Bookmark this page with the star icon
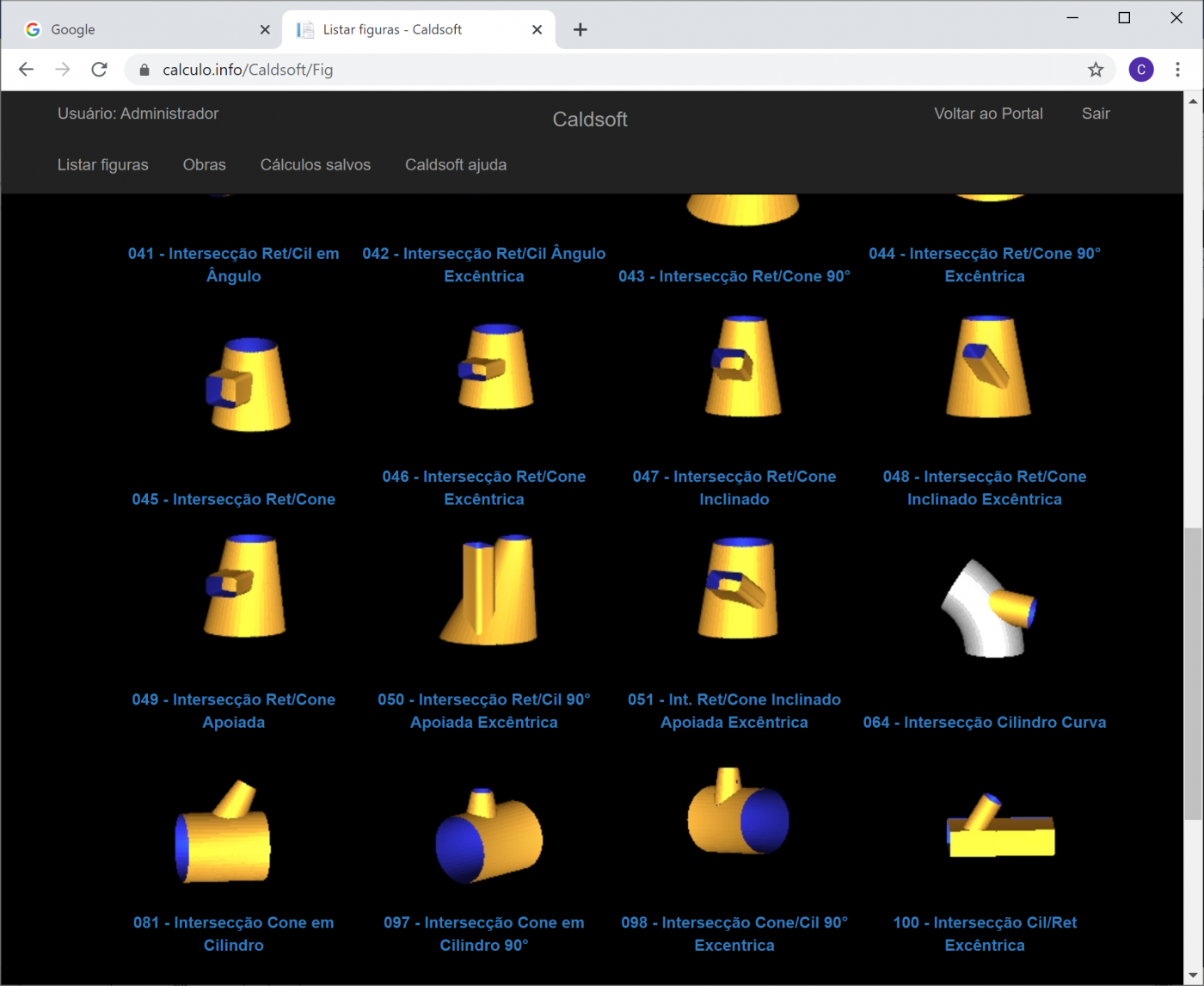The image size is (1204, 986). tap(1095, 70)
